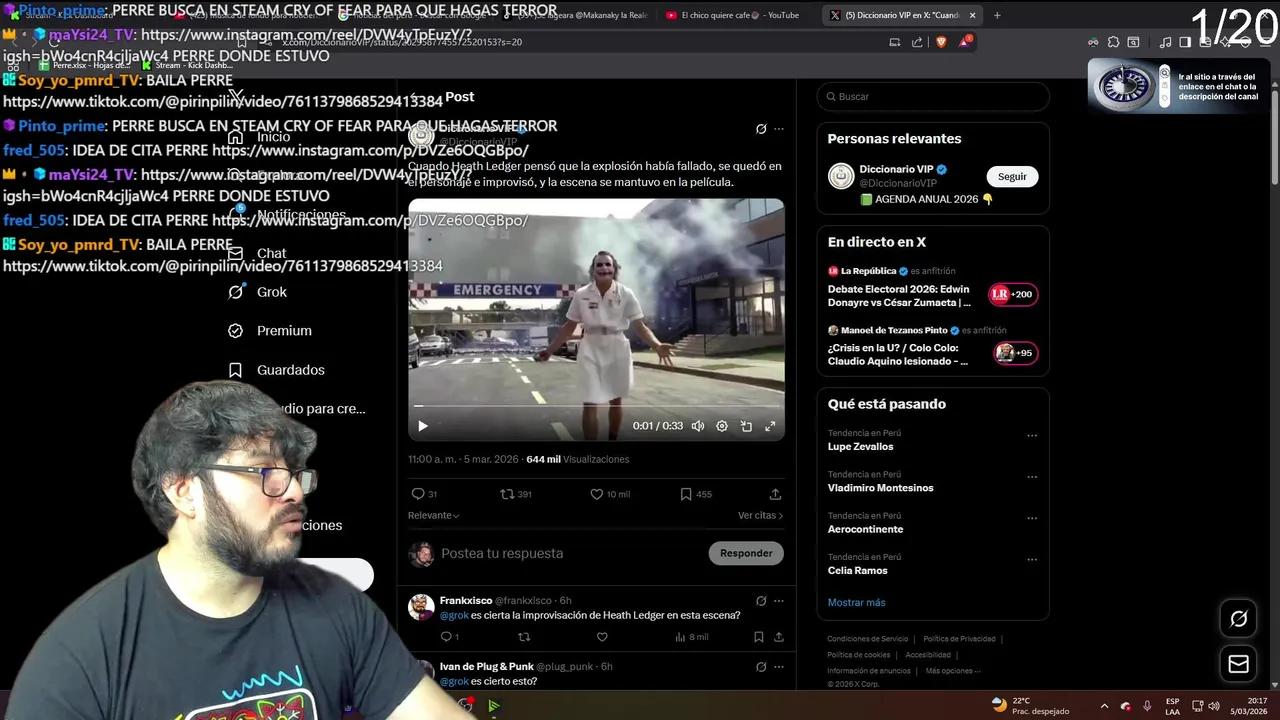Click the Responder button
This screenshot has height=720, width=1280.
point(746,553)
